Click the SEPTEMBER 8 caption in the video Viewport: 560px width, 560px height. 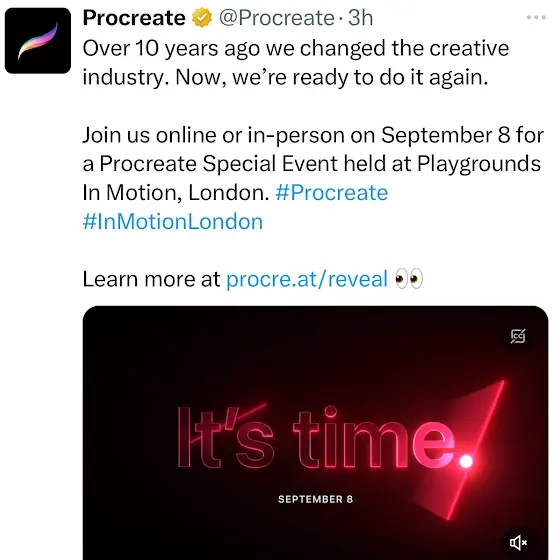click(315, 499)
